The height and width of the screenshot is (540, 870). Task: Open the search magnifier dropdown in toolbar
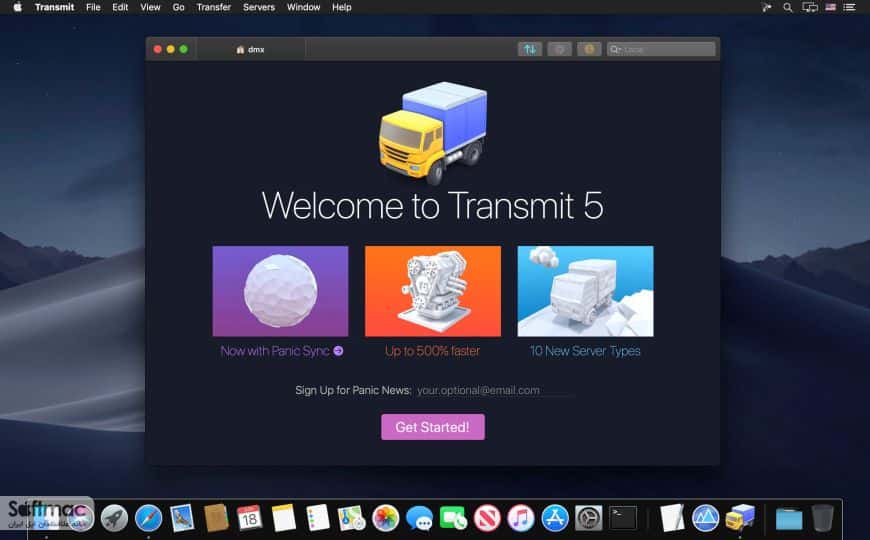[615, 49]
